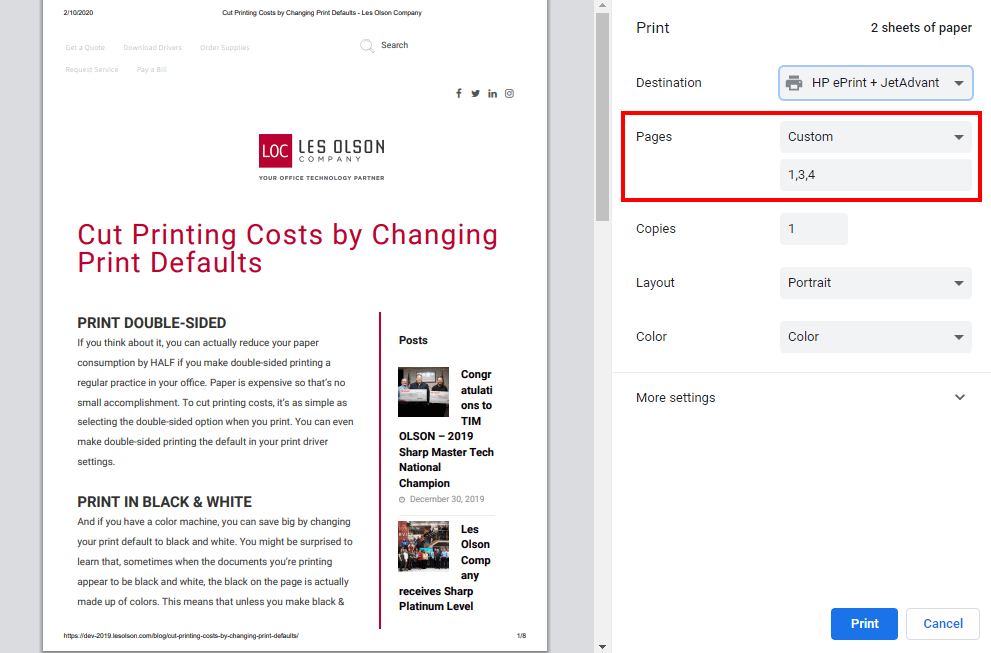Open the Color dropdown
The image size is (991, 653).
click(x=875, y=337)
